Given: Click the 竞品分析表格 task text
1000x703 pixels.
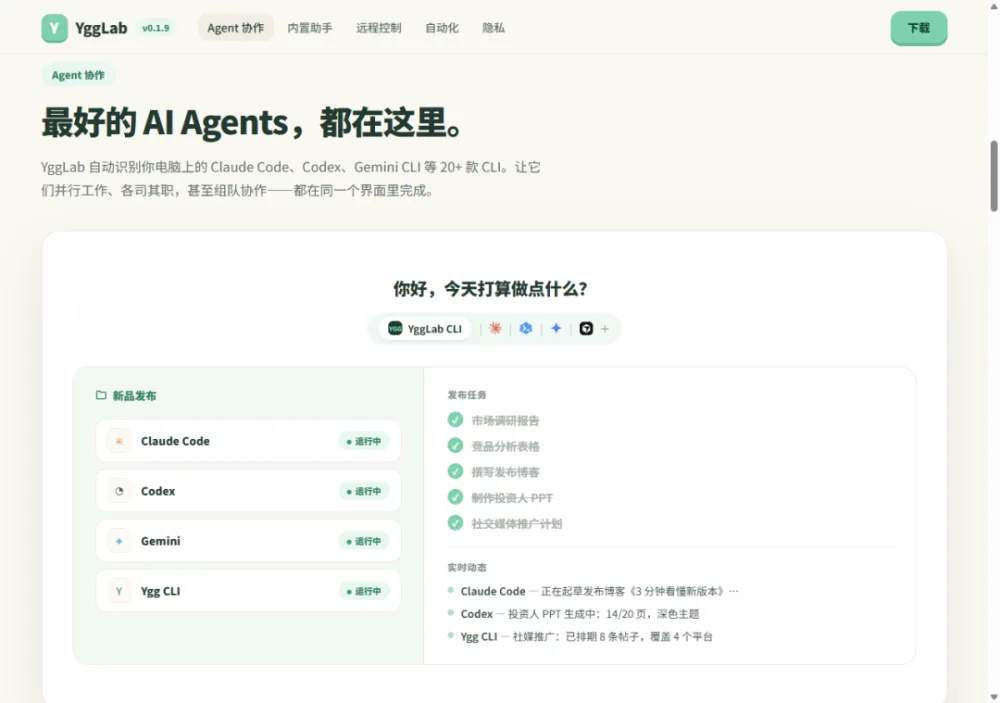Looking at the screenshot, I should [x=505, y=446].
